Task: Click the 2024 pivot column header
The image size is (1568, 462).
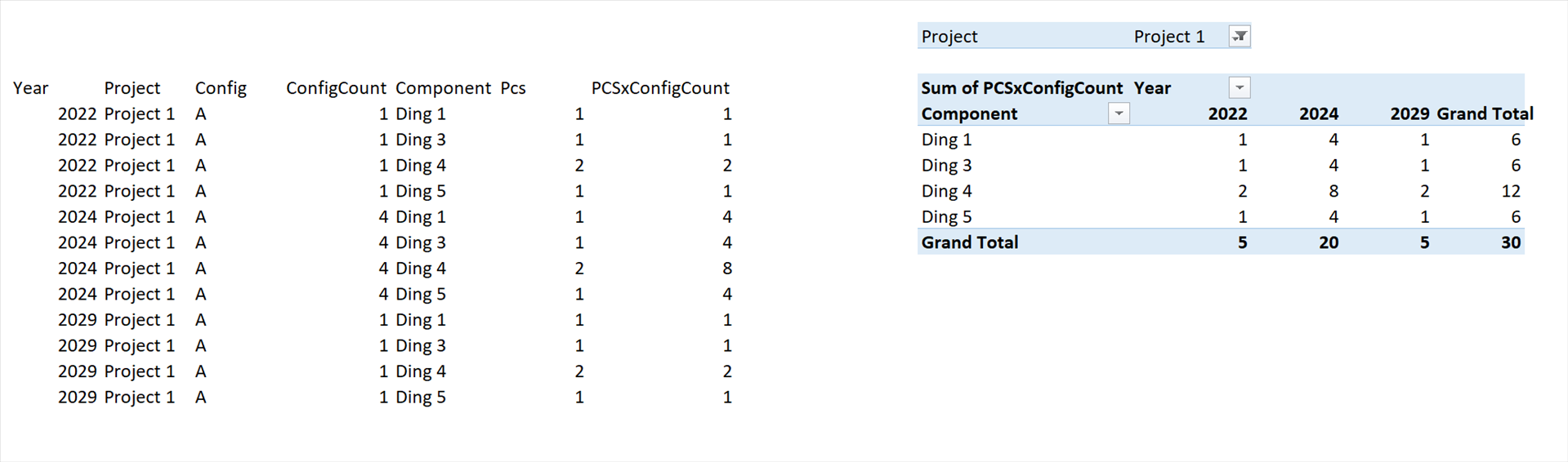Action: click(1318, 113)
